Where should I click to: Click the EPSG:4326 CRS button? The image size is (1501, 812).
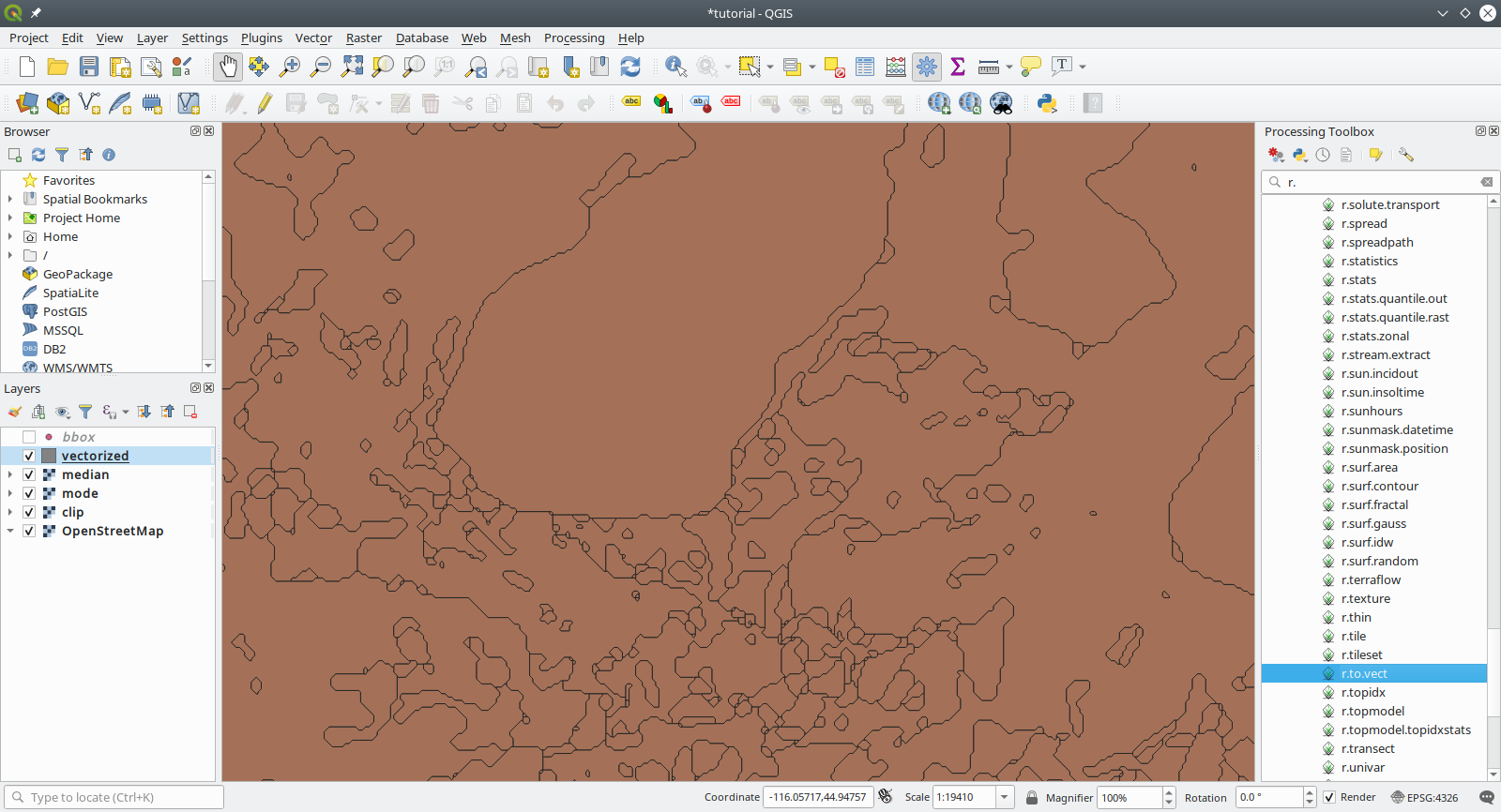1424,797
